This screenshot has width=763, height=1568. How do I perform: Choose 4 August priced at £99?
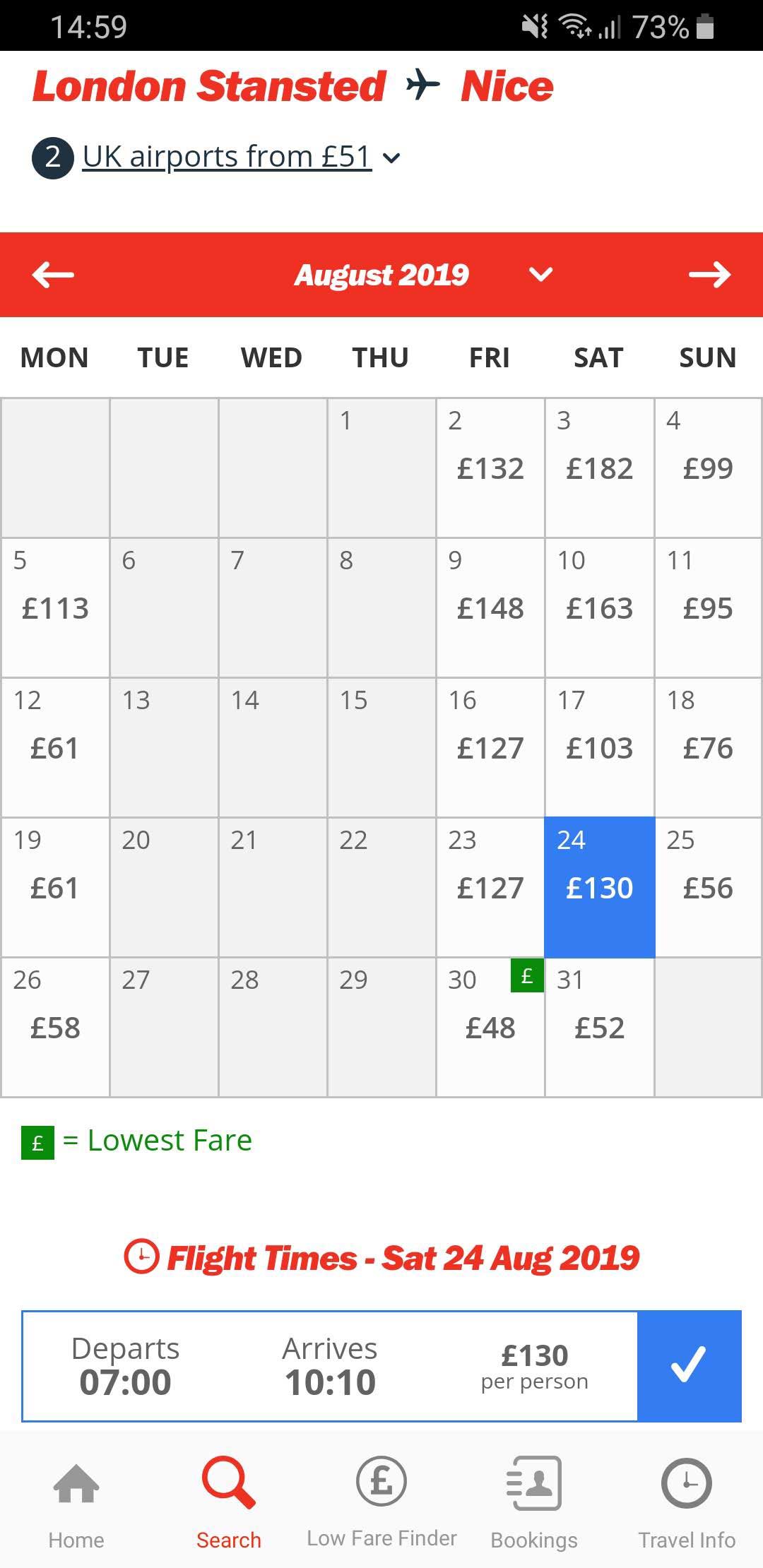click(x=708, y=468)
